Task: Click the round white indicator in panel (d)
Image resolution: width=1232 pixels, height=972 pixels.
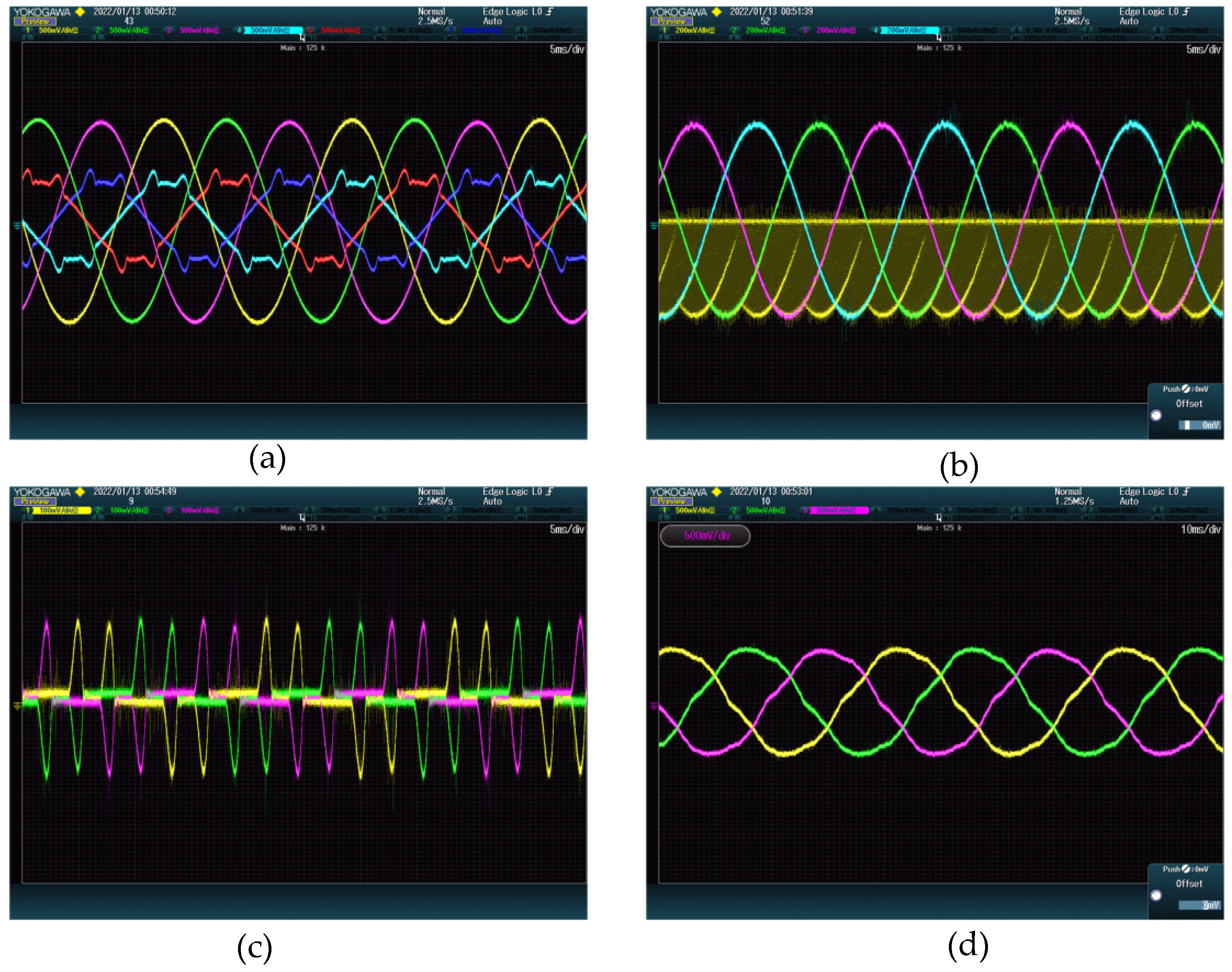Action: point(1156,895)
